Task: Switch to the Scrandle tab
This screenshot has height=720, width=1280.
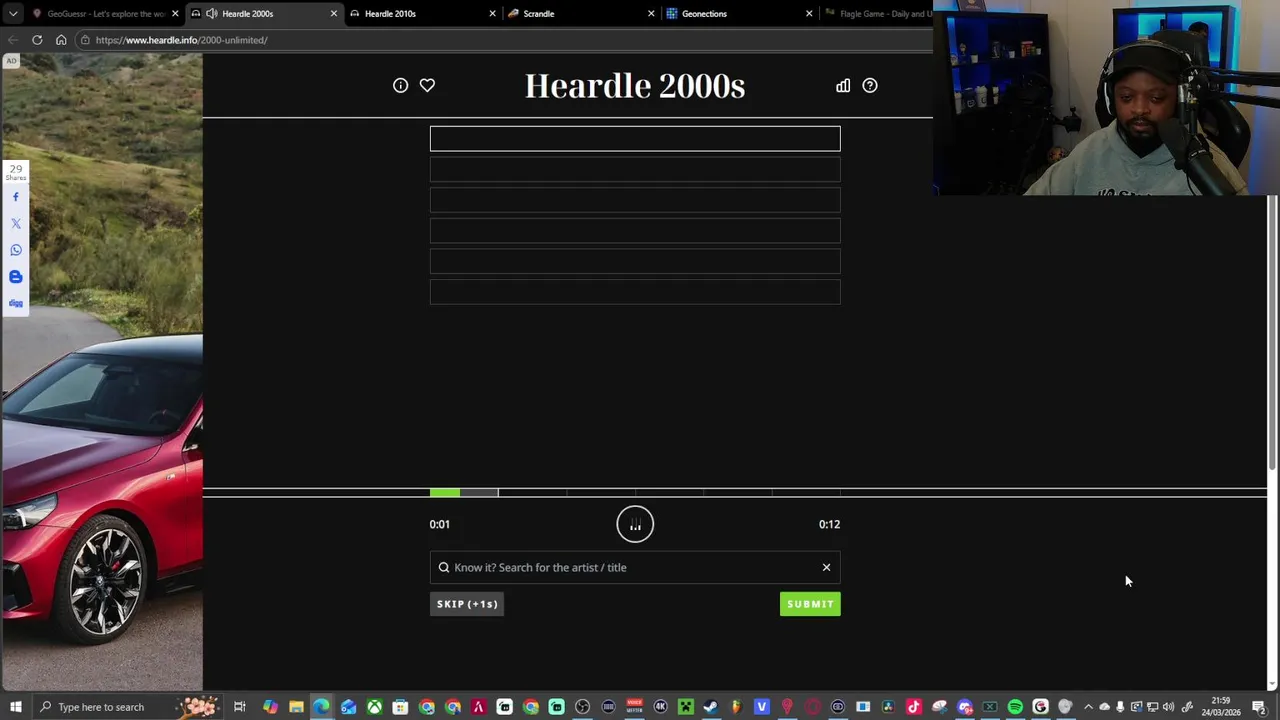Action: (580, 14)
